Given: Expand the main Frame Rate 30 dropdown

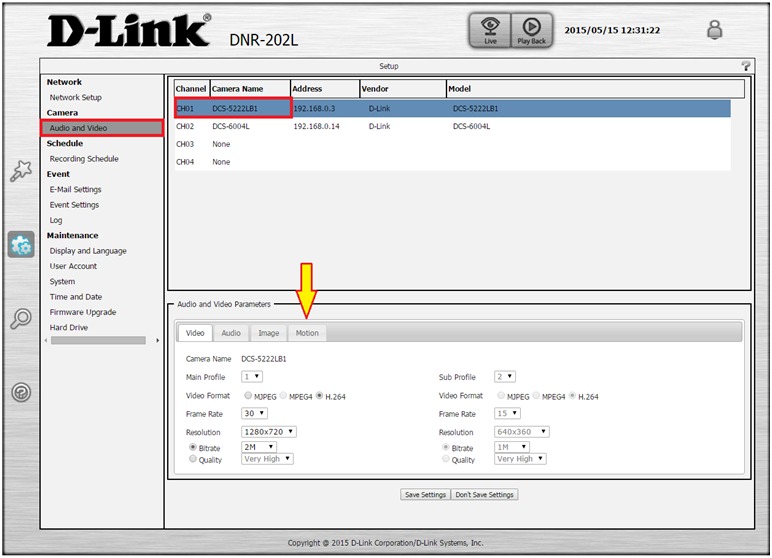Looking at the screenshot, I should click(251, 413).
